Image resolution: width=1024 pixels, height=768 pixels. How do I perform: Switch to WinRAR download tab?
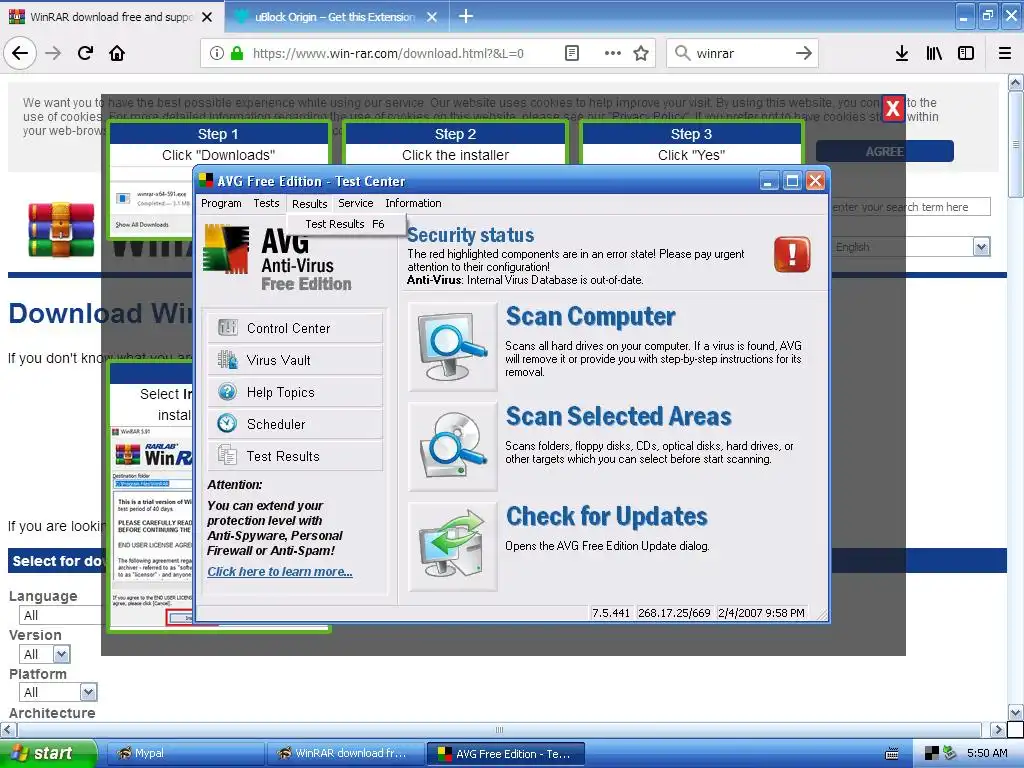[x=111, y=17]
